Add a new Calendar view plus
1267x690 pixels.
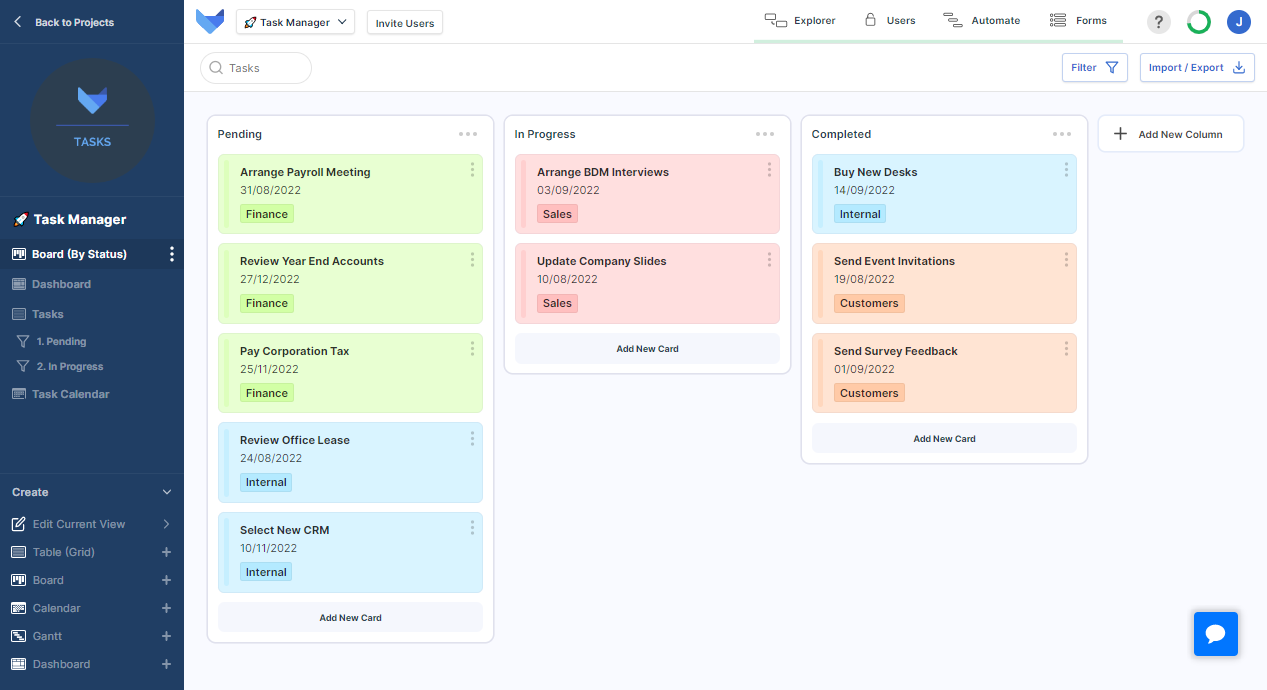166,608
